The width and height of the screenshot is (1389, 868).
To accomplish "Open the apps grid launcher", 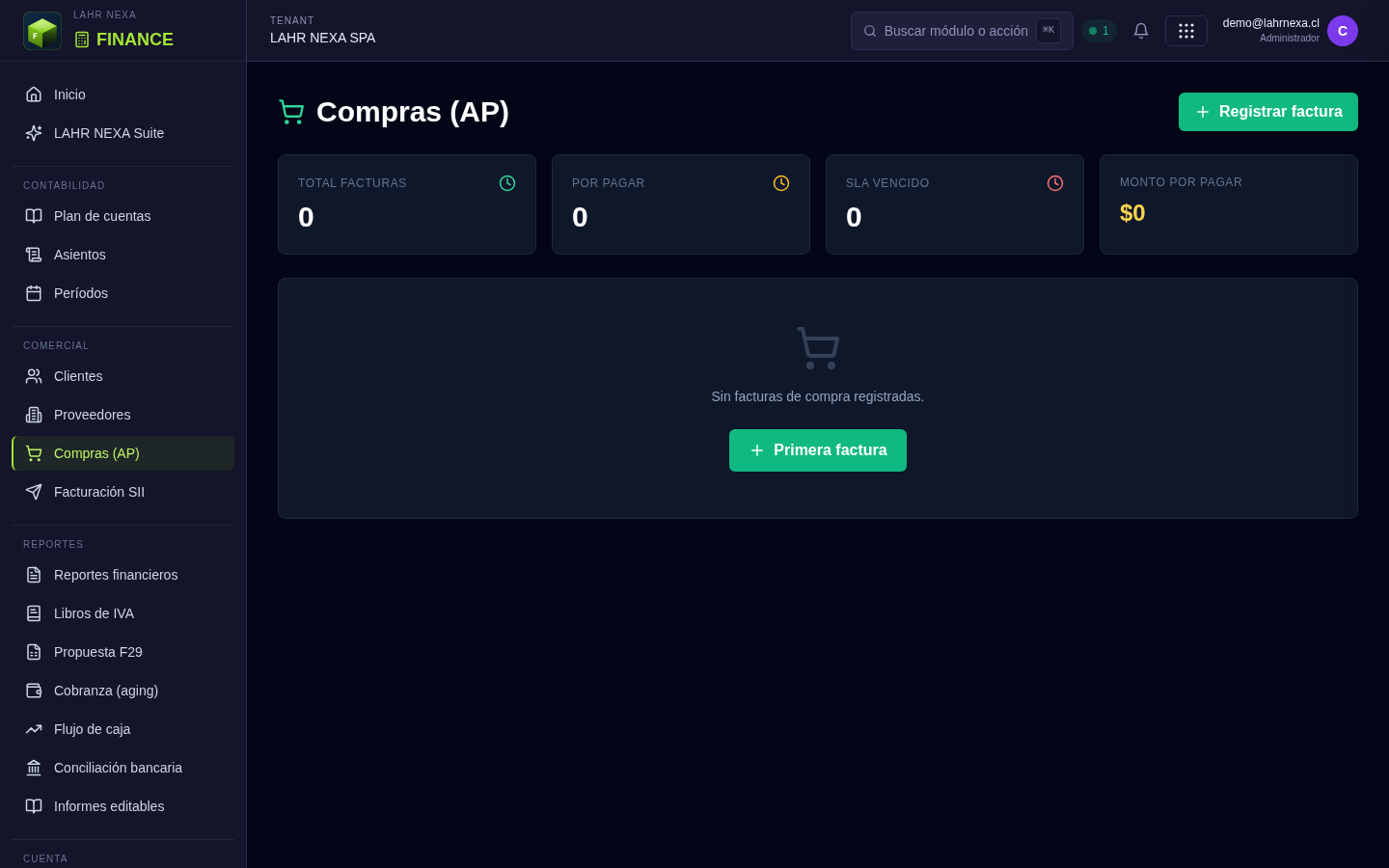I will tap(1186, 31).
